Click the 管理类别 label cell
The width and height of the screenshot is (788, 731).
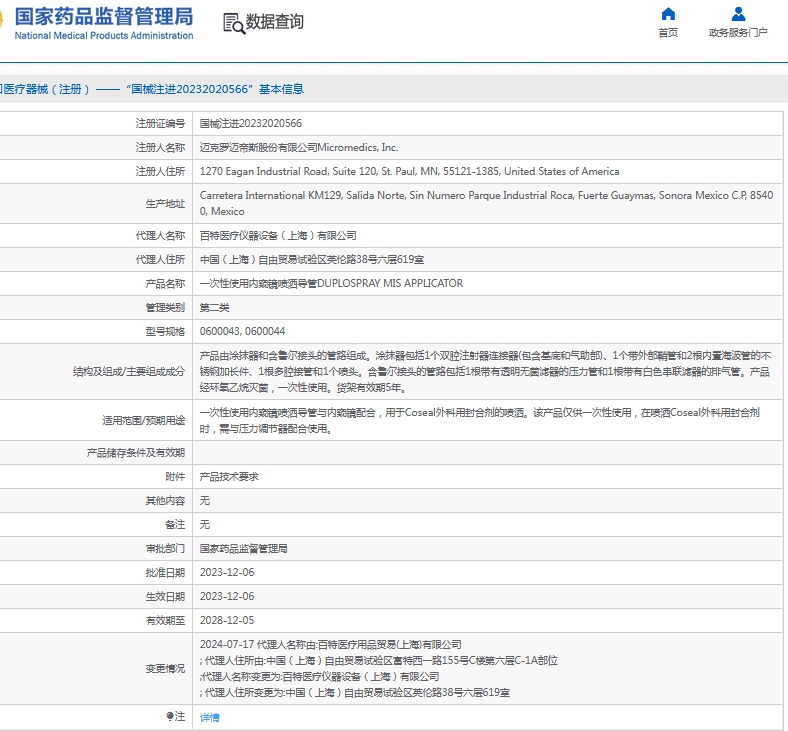pyautogui.click(x=165, y=307)
